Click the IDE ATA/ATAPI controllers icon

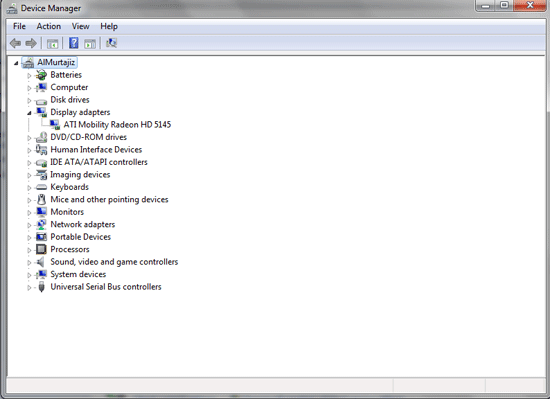point(41,163)
